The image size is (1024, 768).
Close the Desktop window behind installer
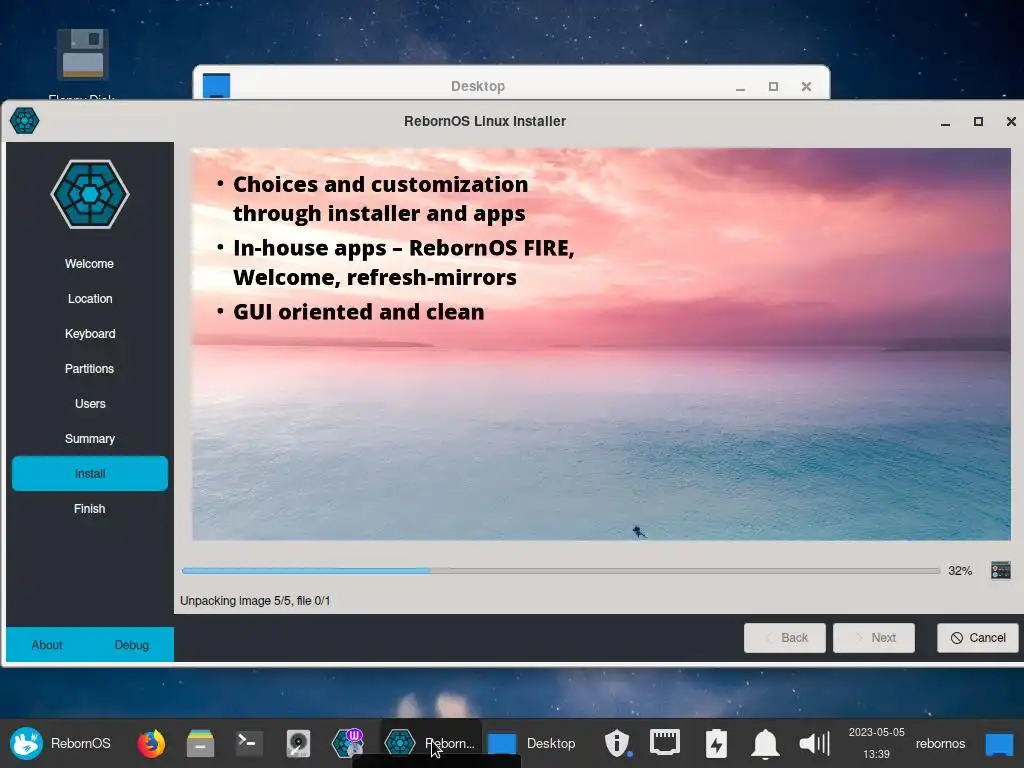pos(806,86)
